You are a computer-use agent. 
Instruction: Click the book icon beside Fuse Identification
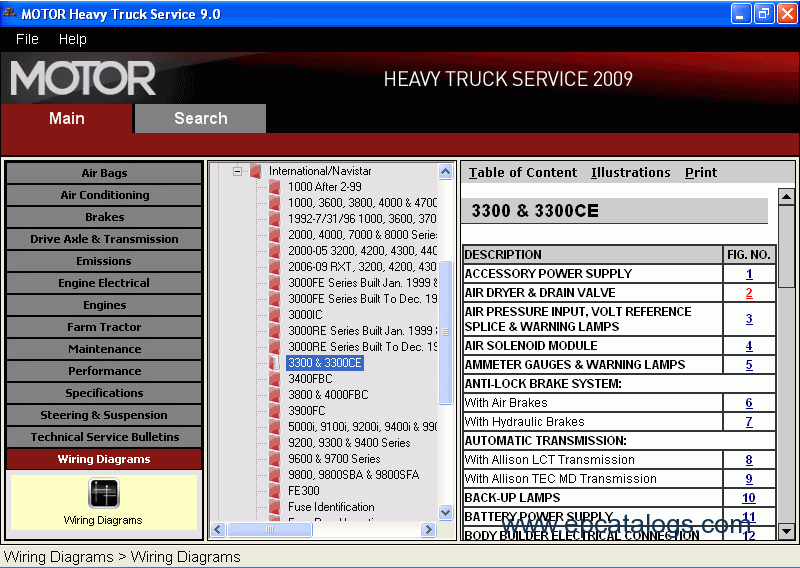[274, 507]
